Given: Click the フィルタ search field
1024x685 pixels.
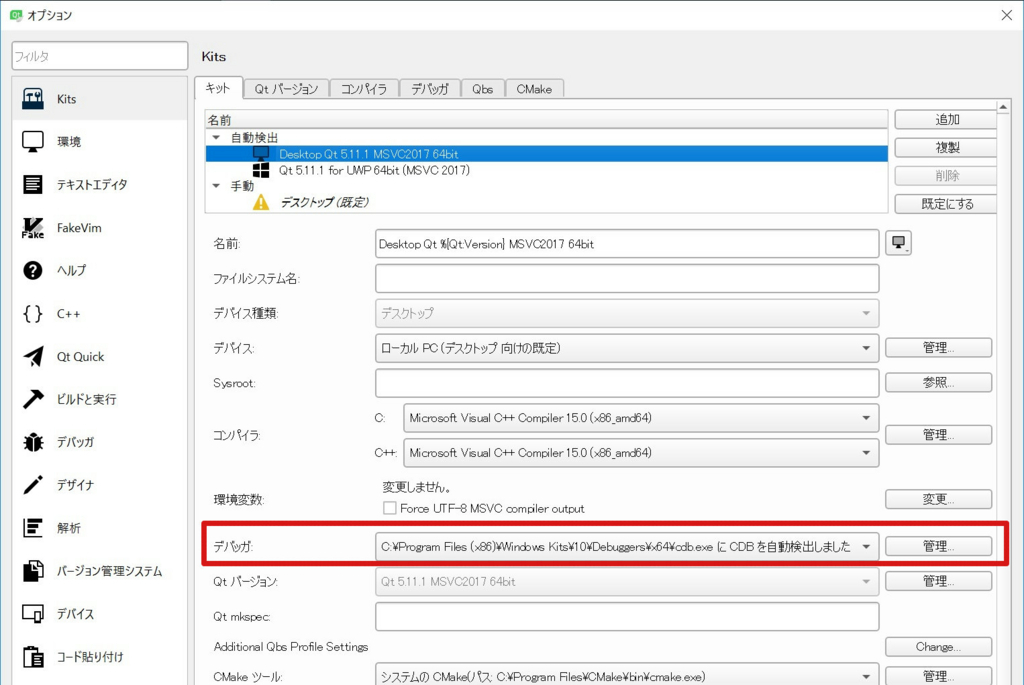Looking at the screenshot, I should click(x=100, y=56).
